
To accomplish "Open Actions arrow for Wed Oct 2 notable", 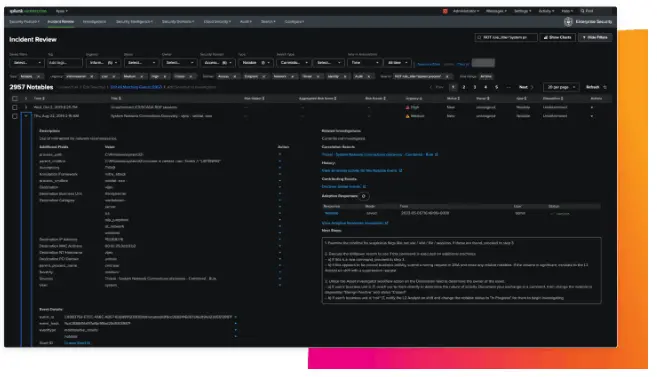I will (592, 107).
